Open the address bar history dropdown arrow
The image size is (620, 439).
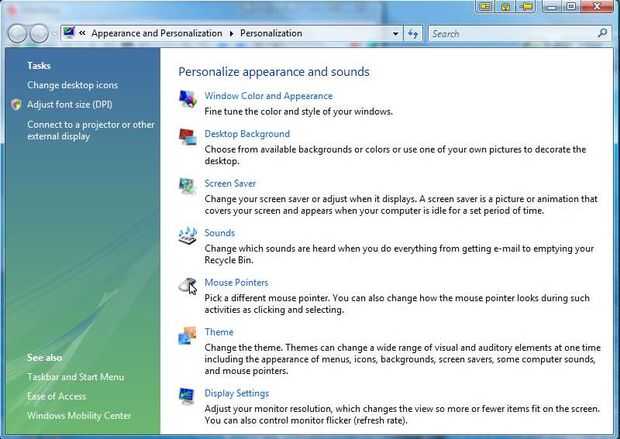pyautogui.click(x=395, y=34)
